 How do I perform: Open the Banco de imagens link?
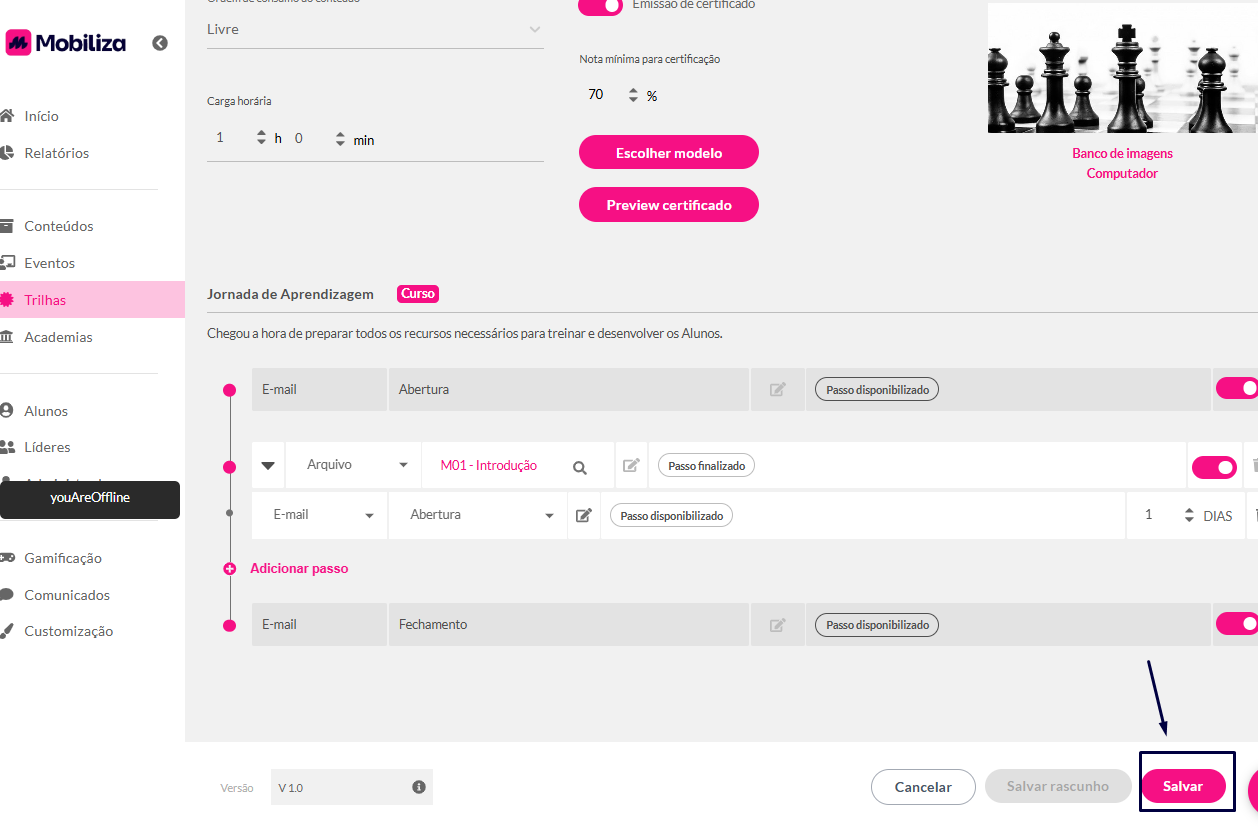click(x=1122, y=154)
